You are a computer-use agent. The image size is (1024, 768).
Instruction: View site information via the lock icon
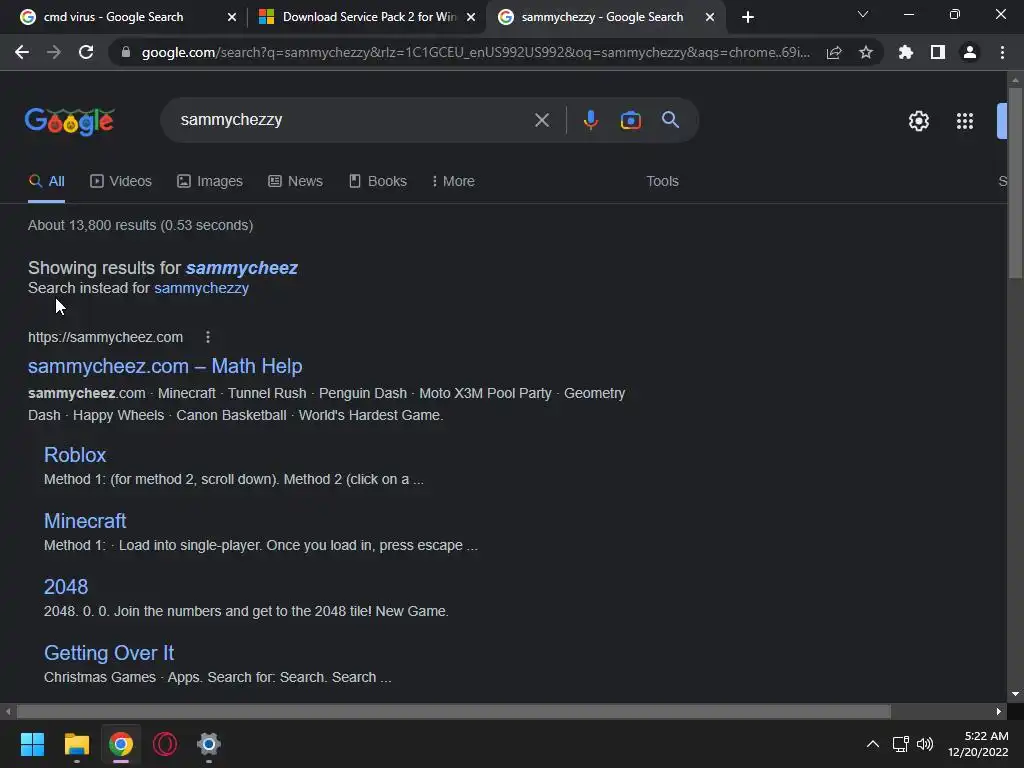click(x=126, y=52)
